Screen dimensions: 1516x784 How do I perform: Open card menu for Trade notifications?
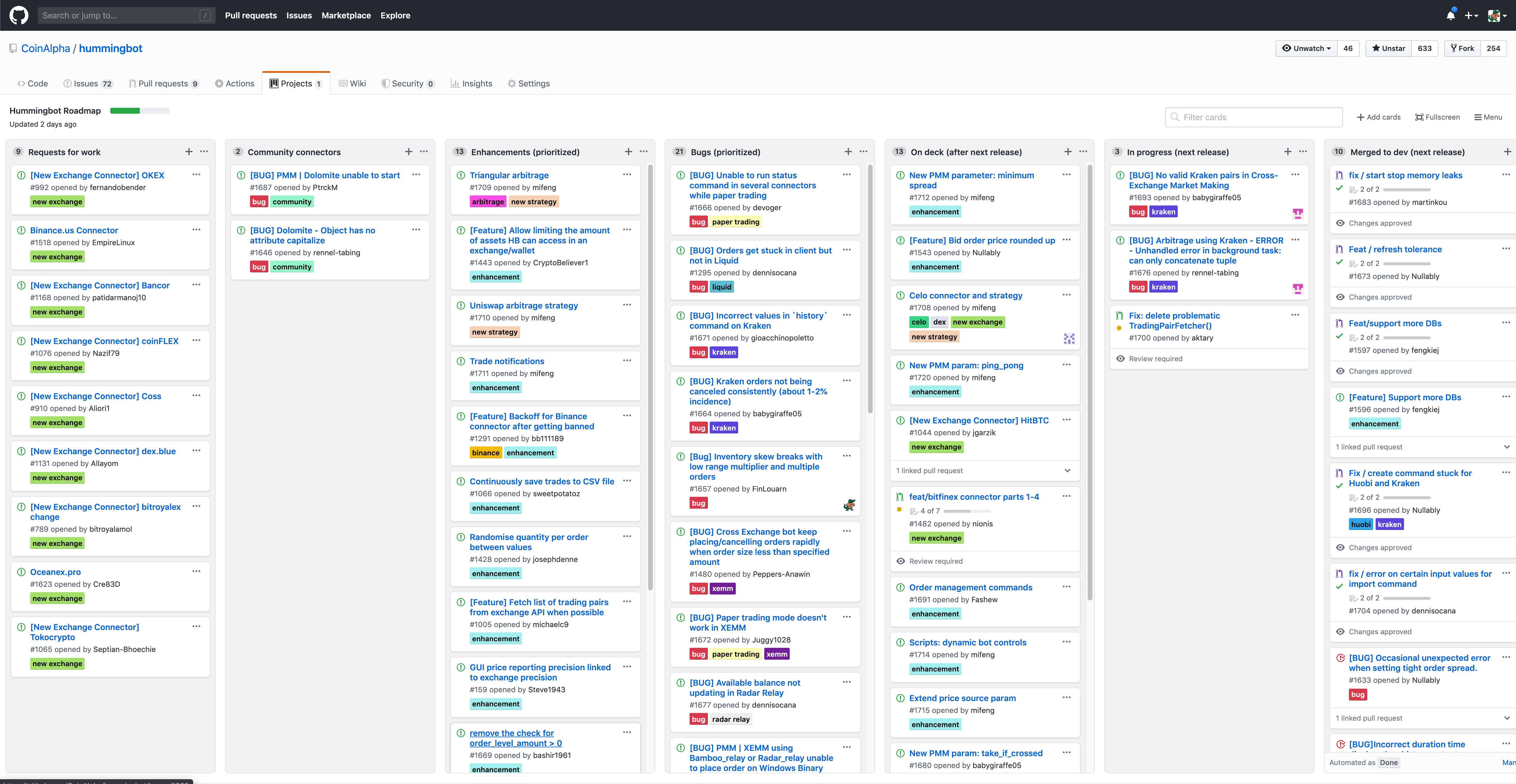pyautogui.click(x=627, y=361)
